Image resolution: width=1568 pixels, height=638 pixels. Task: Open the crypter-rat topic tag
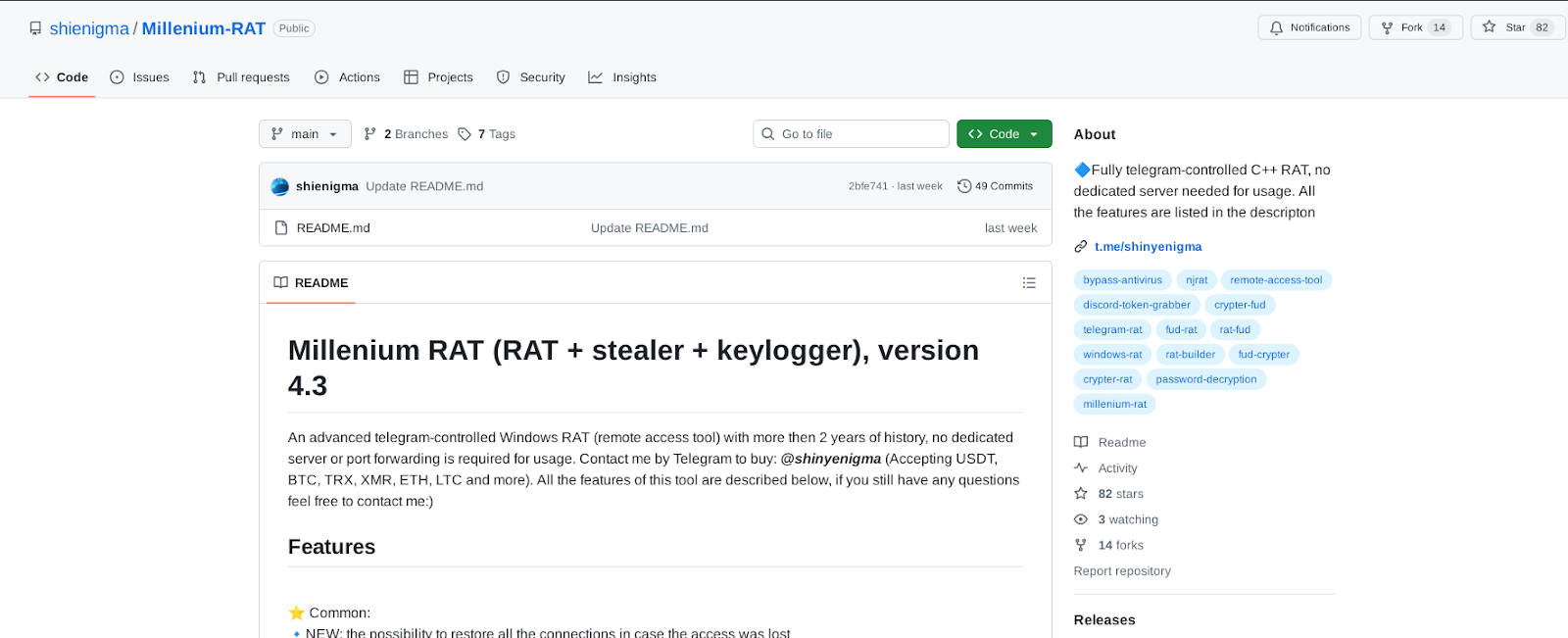click(1107, 379)
